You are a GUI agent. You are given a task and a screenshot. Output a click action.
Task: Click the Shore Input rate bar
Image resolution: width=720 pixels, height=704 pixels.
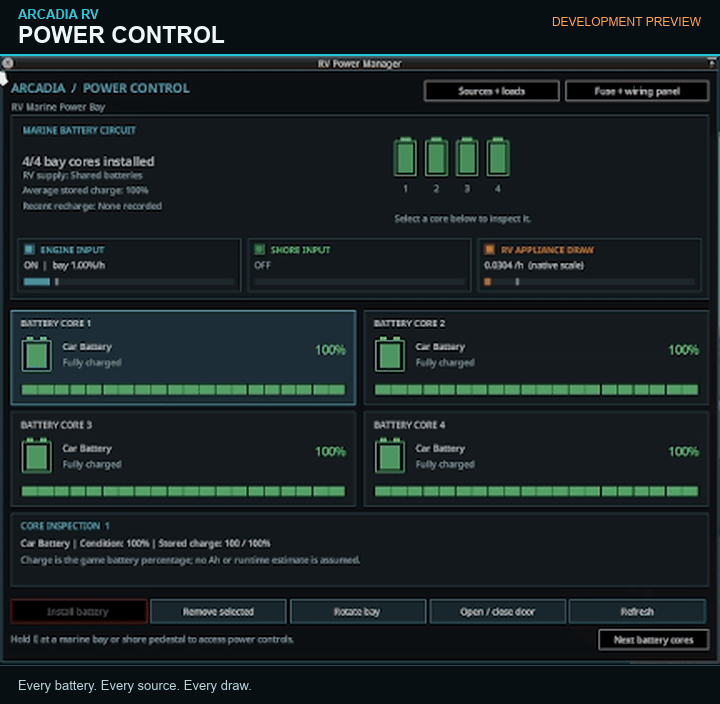360,282
